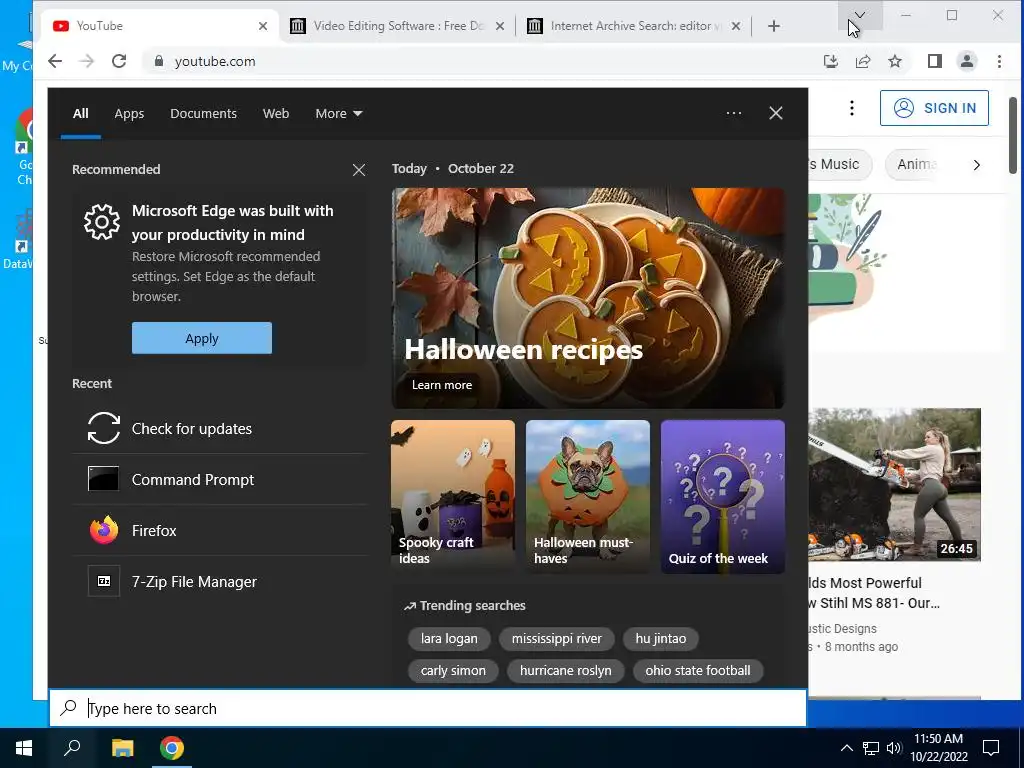Click the share page icon

click(x=863, y=61)
